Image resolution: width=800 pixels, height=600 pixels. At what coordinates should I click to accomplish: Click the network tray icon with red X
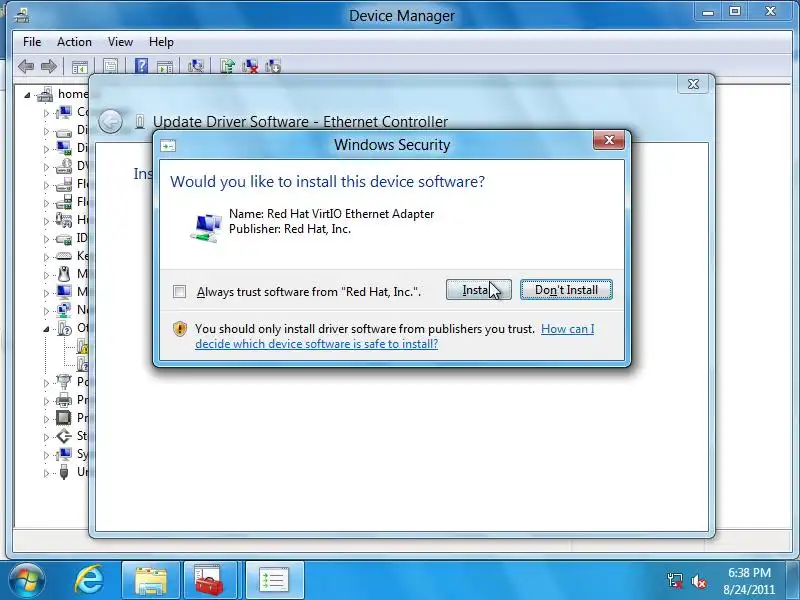pos(674,580)
